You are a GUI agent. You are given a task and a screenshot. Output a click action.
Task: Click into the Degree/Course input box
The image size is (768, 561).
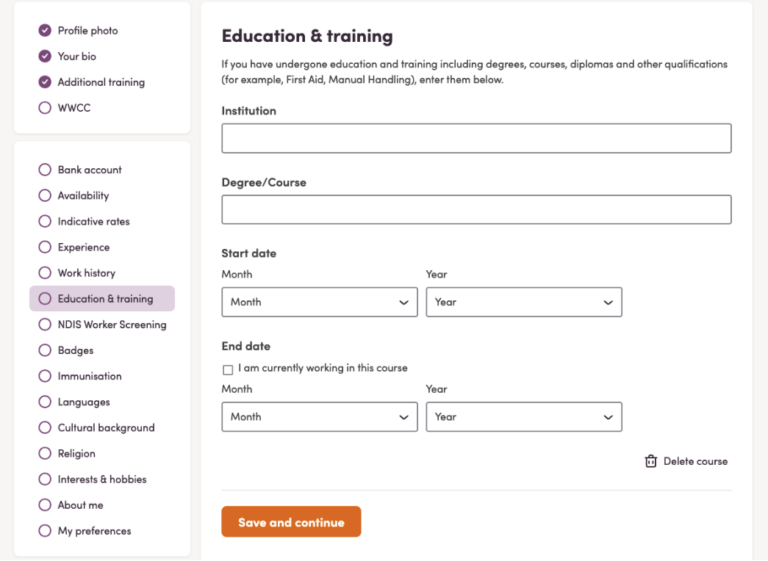pos(476,210)
